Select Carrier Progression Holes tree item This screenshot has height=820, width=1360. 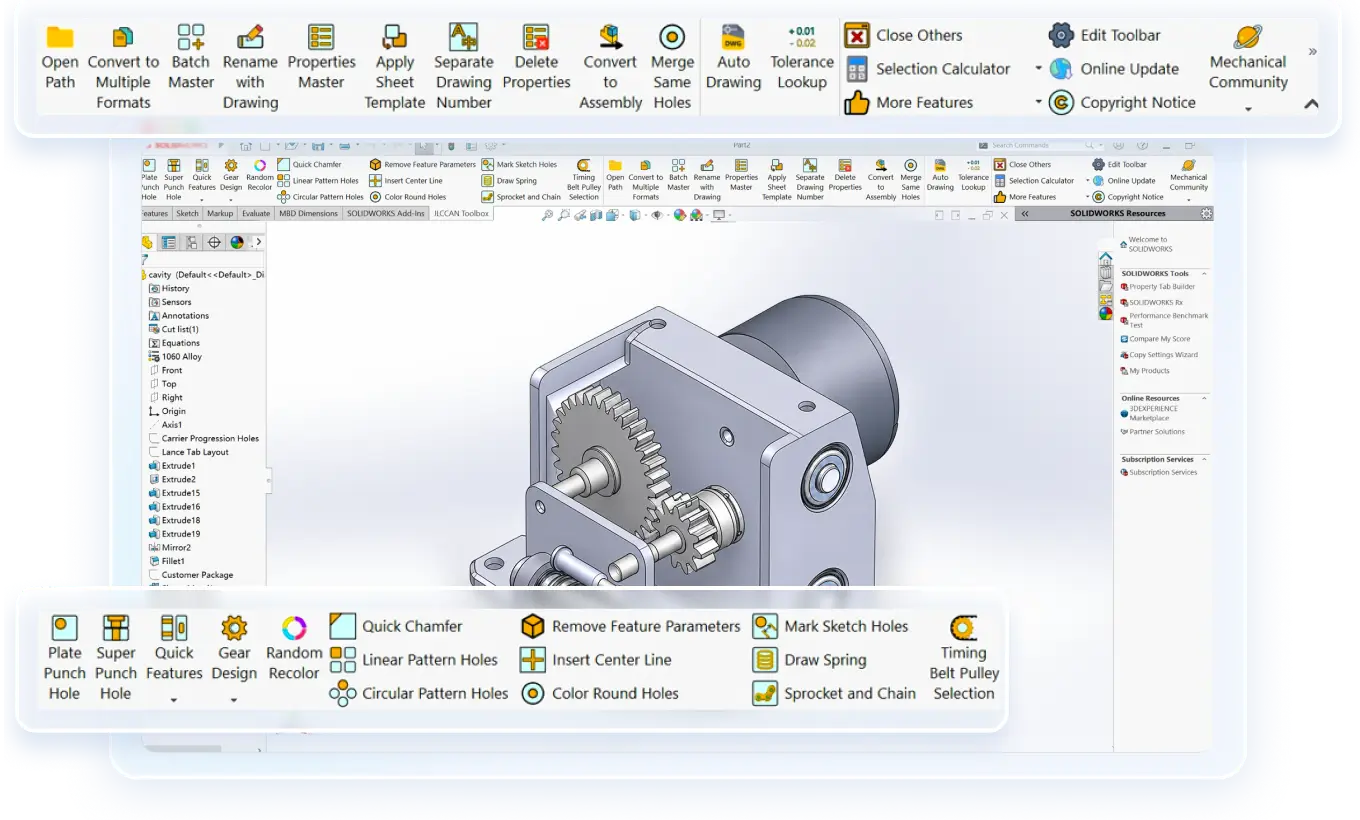203,438
